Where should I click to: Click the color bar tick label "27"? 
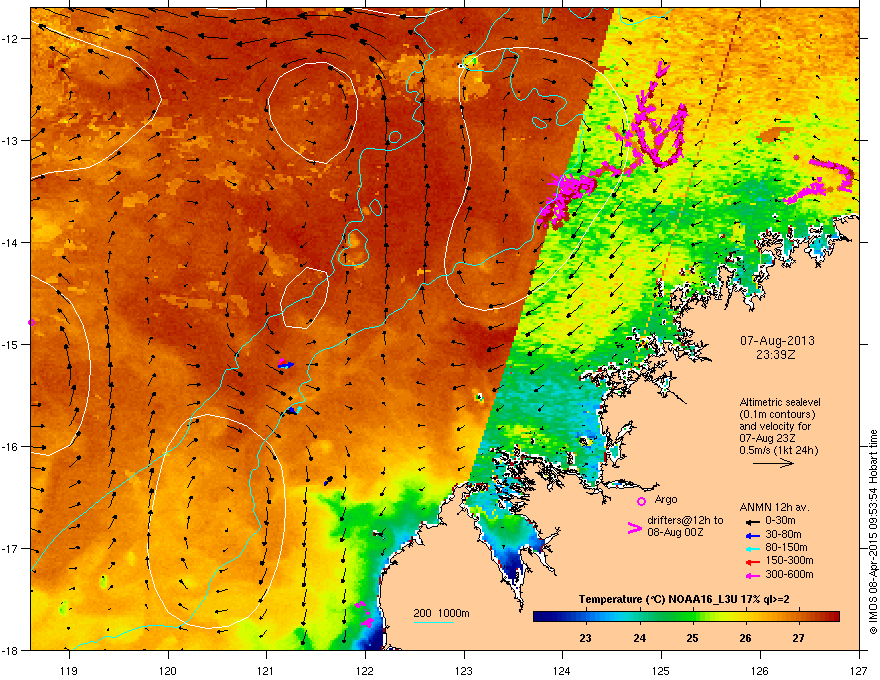click(799, 638)
